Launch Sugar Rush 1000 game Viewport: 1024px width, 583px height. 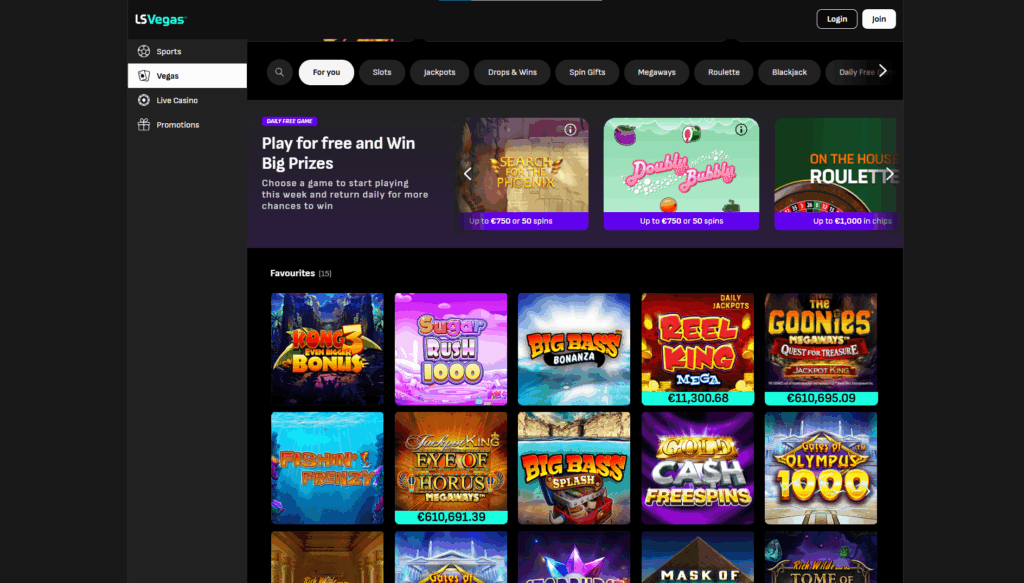tap(451, 349)
